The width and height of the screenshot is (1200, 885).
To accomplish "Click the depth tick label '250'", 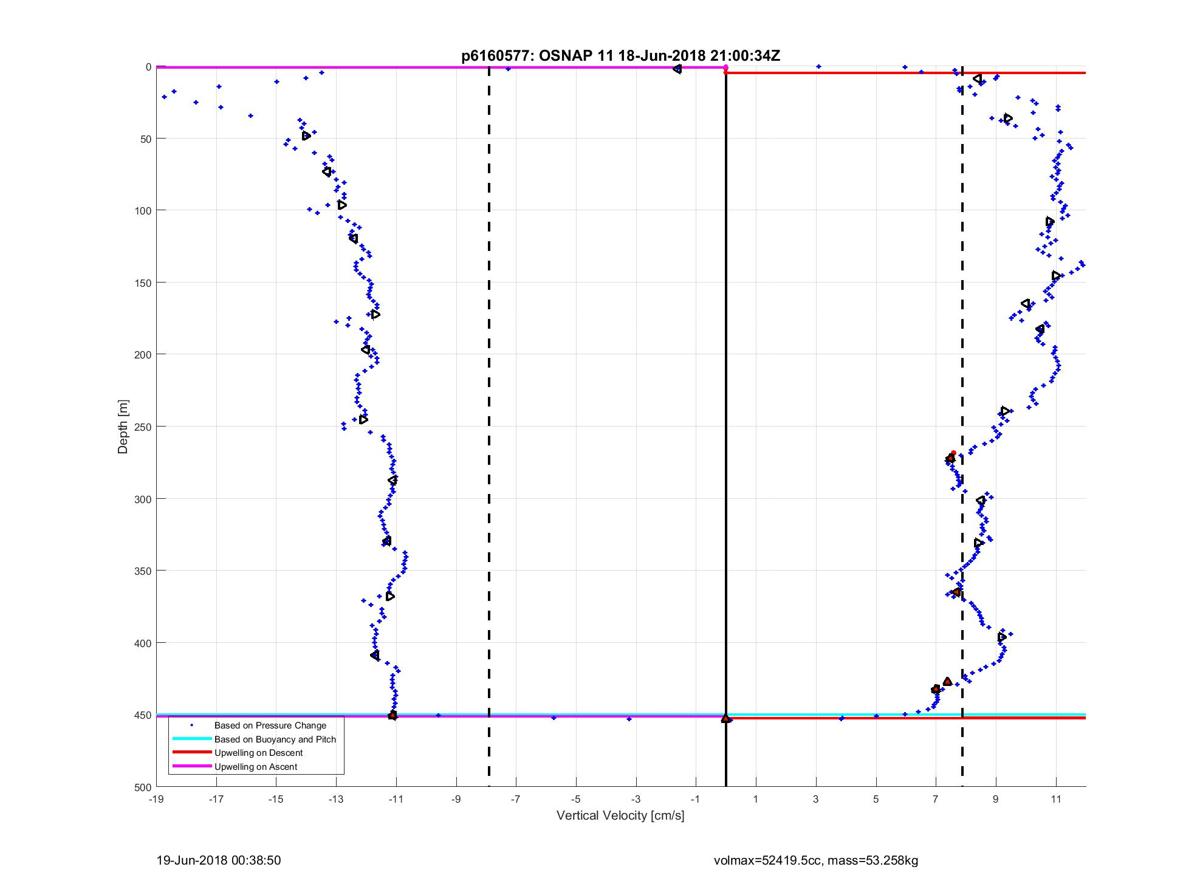I will click(142, 427).
